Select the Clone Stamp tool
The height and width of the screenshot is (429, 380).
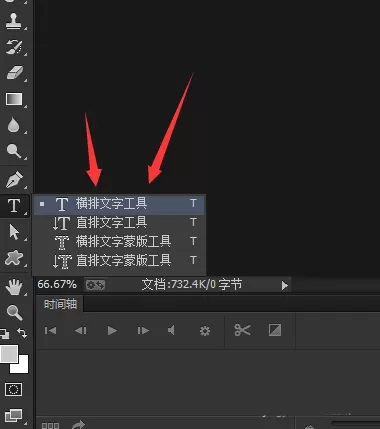click(13, 22)
